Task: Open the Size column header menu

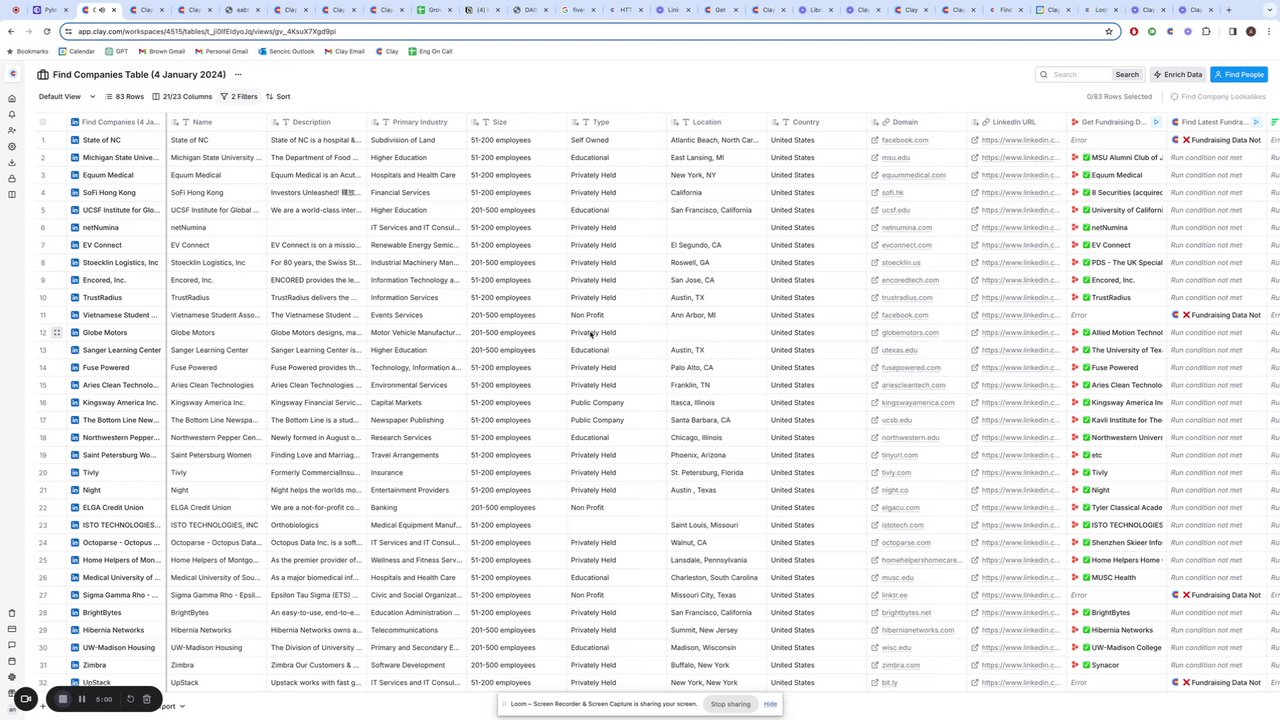Action: click(516, 122)
